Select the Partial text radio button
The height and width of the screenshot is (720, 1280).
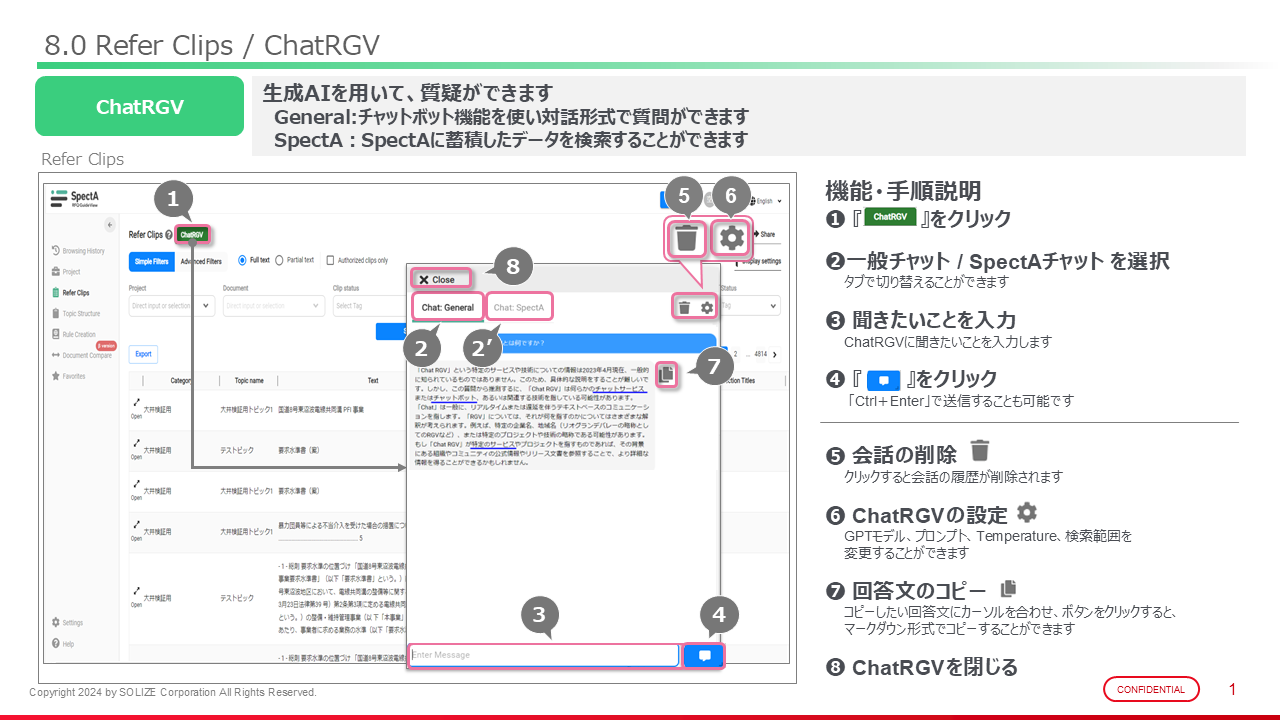tap(279, 260)
